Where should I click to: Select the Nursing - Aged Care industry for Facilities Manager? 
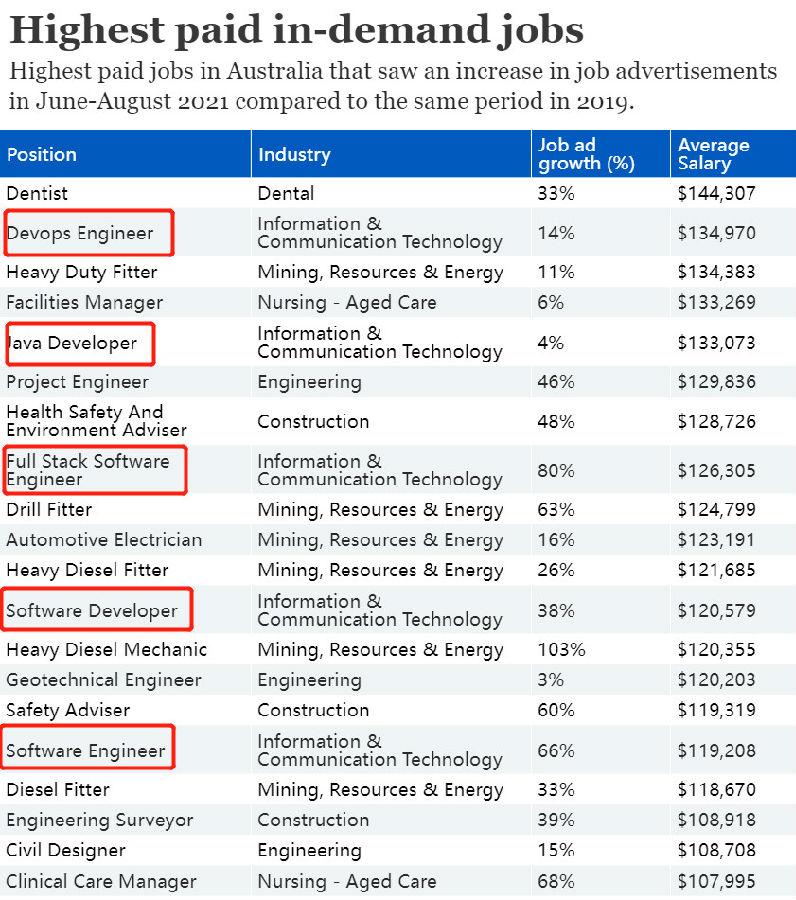tap(347, 302)
